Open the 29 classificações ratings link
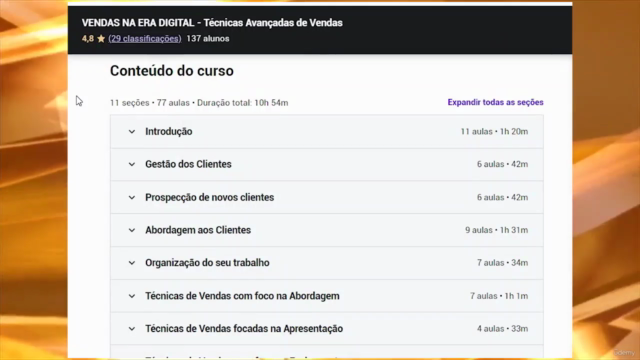The height and width of the screenshot is (360, 640). click(145, 39)
